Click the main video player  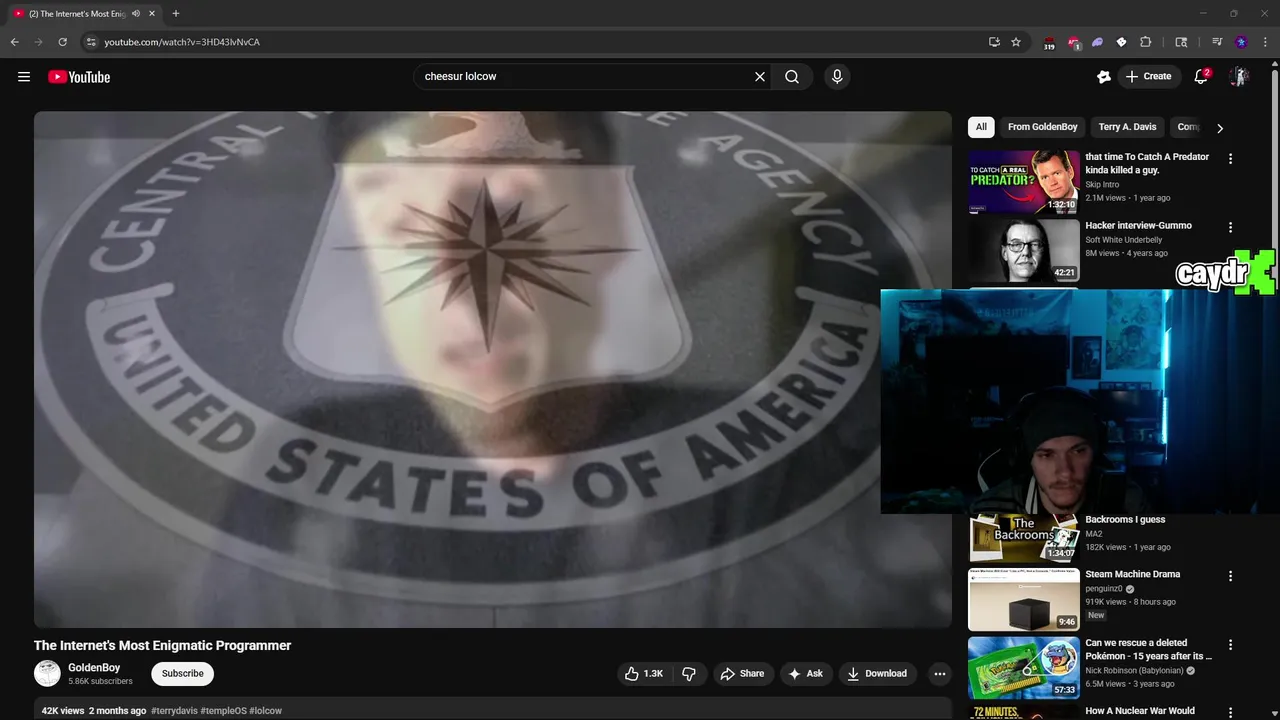pyautogui.click(x=493, y=369)
